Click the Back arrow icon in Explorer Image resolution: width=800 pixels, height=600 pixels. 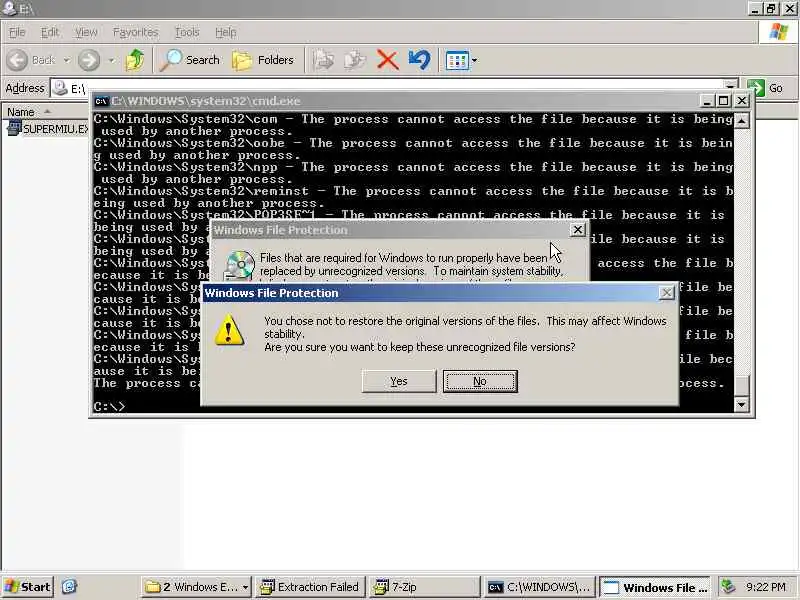tap(17, 60)
